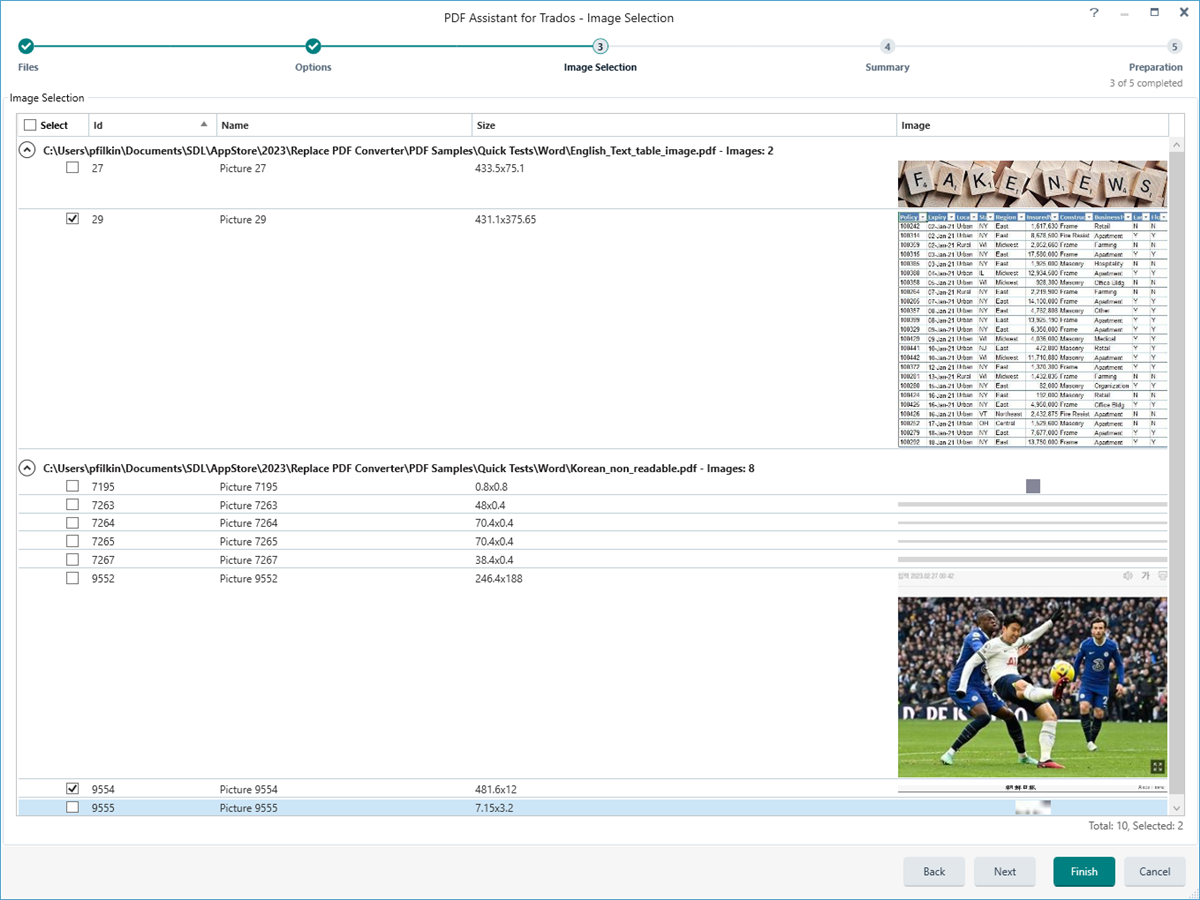Go to step 3 Image Selection circle
The width and height of the screenshot is (1200, 900).
(x=600, y=46)
